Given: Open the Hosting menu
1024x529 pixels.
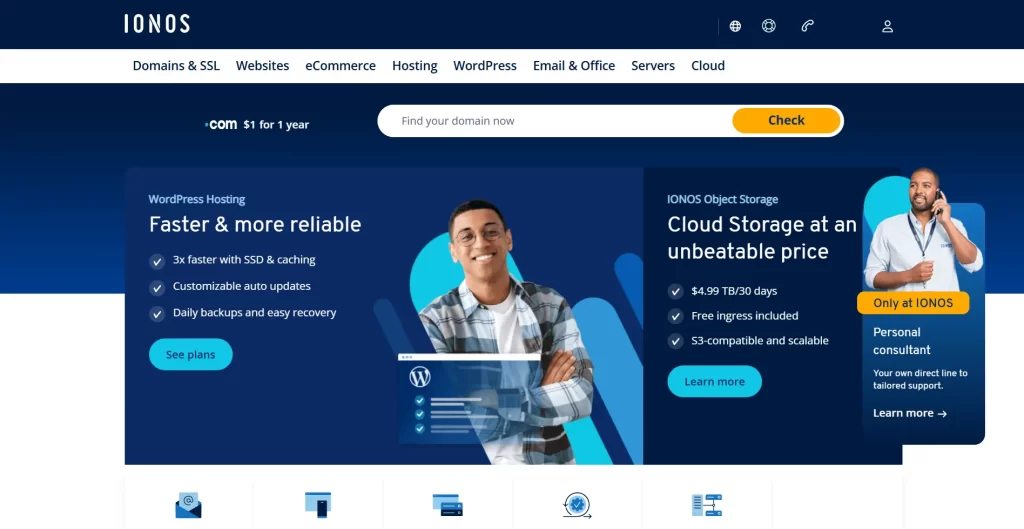Looking at the screenshot, I should click(x=415, y=65).
